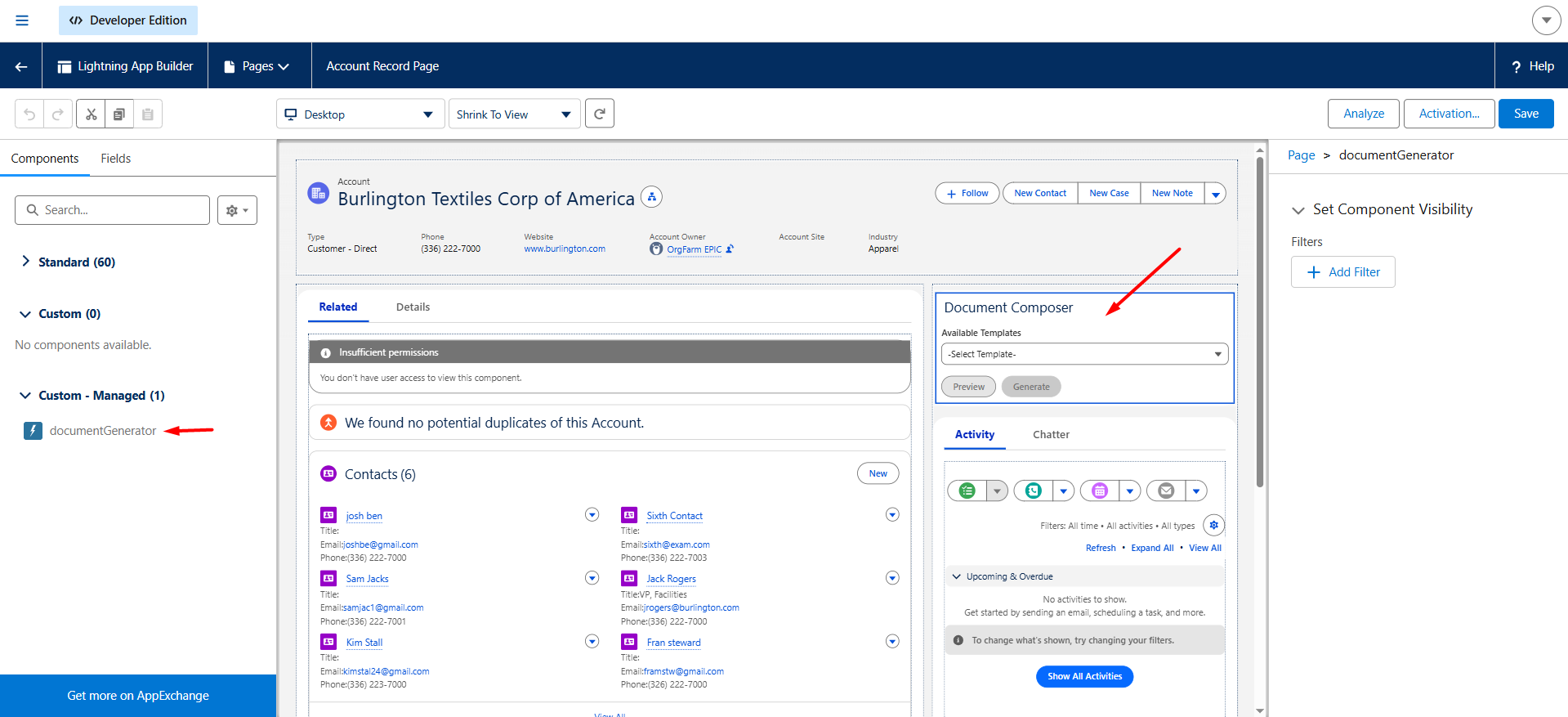Viewport: 1568px width, 717px height.
Task: Collapse the Custom (0) section
Action: click(25, 314)
